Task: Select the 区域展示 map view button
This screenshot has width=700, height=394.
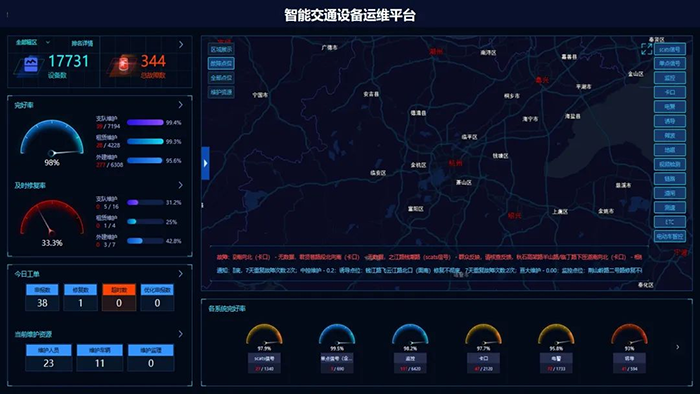Action: point(221,49)
